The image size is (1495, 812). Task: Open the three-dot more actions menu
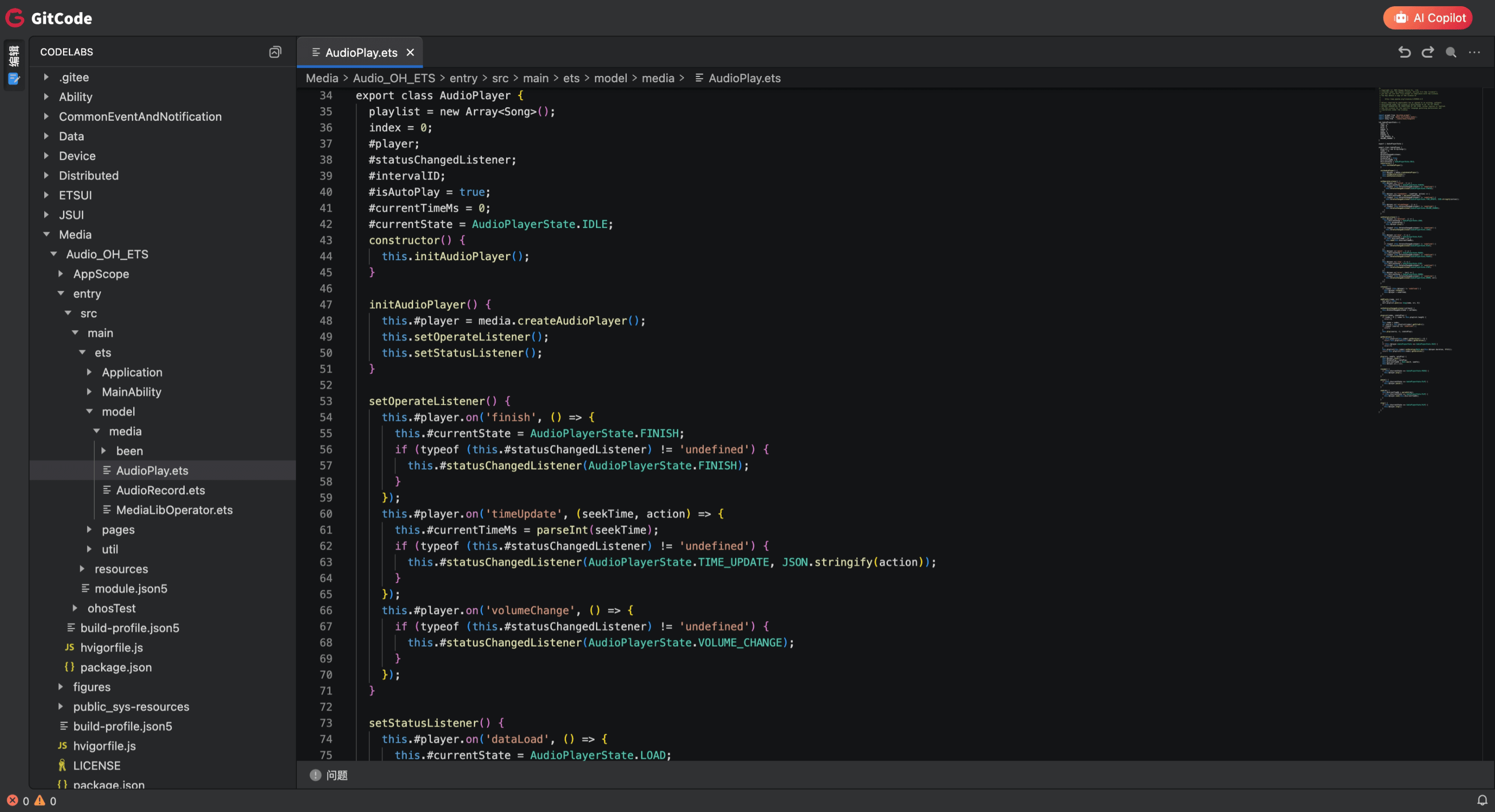coord(1474,52)
